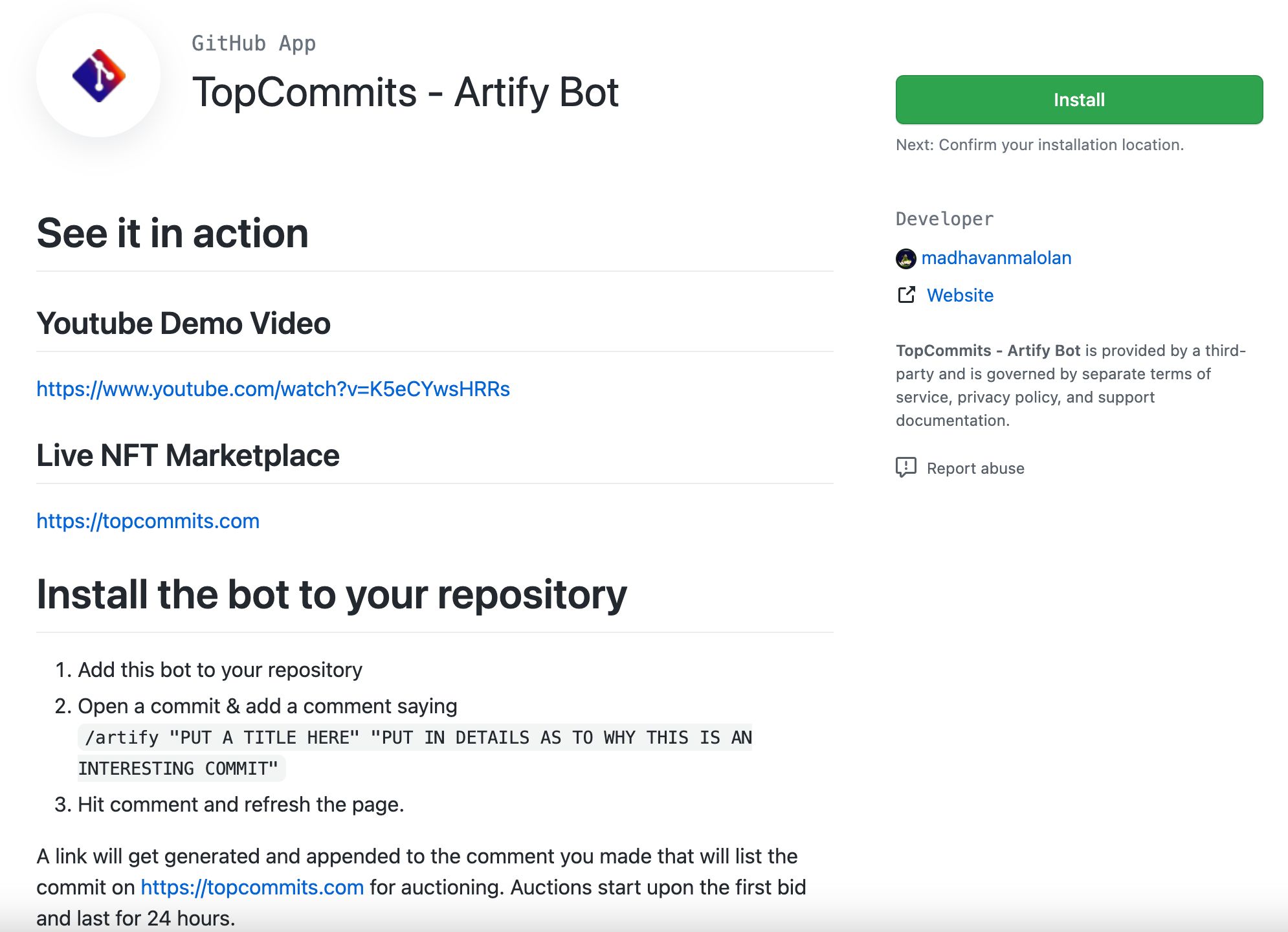Click the Youtube Demo Video heading

point(183,323)
